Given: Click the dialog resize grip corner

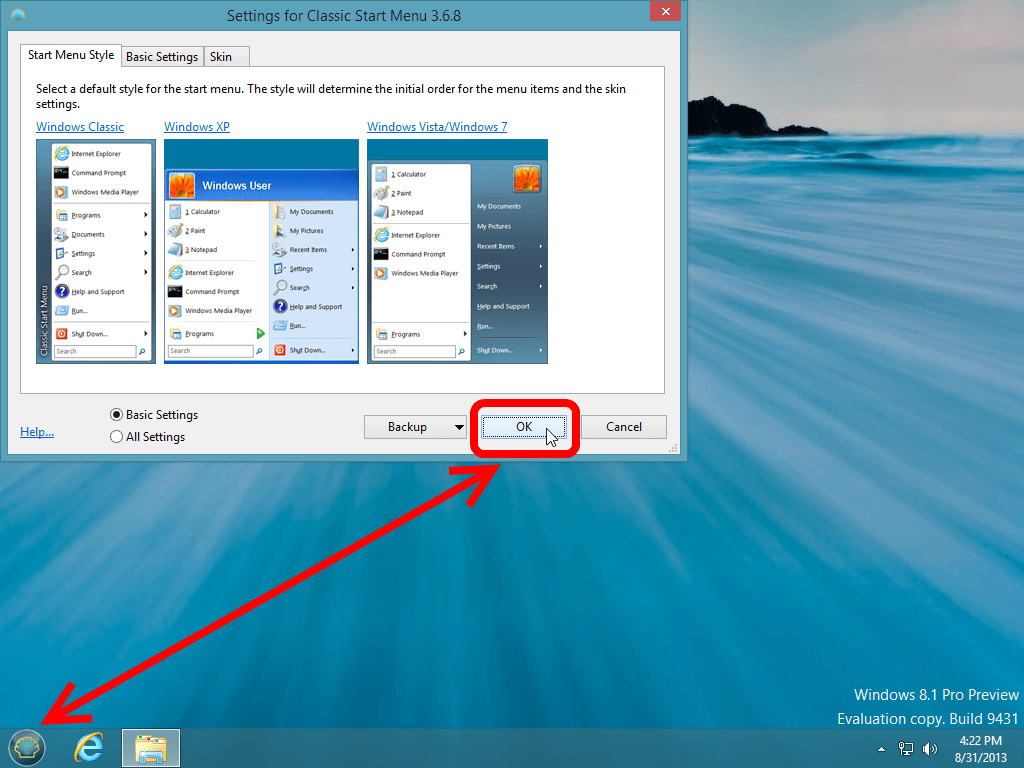Looking at the screenshot, I should click(673, 448).
